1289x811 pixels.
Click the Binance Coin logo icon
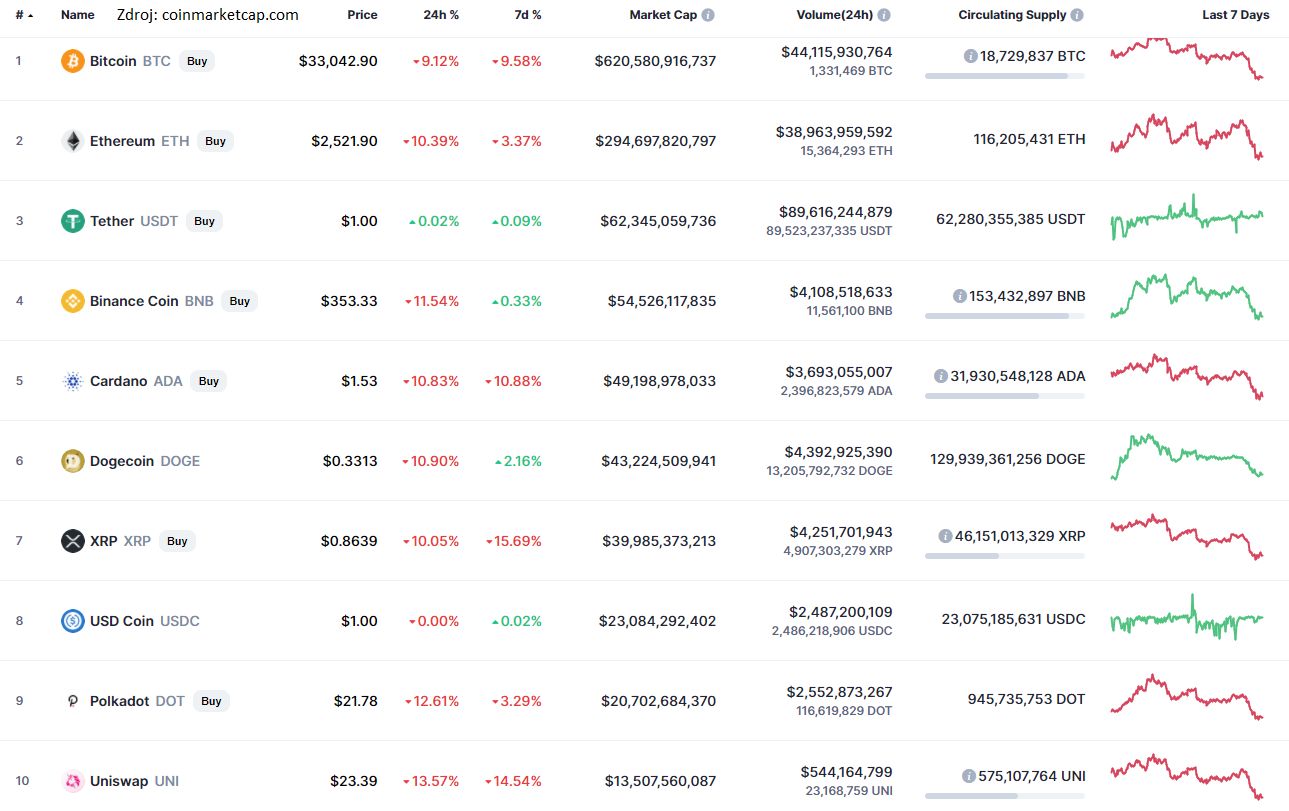[x=73, y=301]
